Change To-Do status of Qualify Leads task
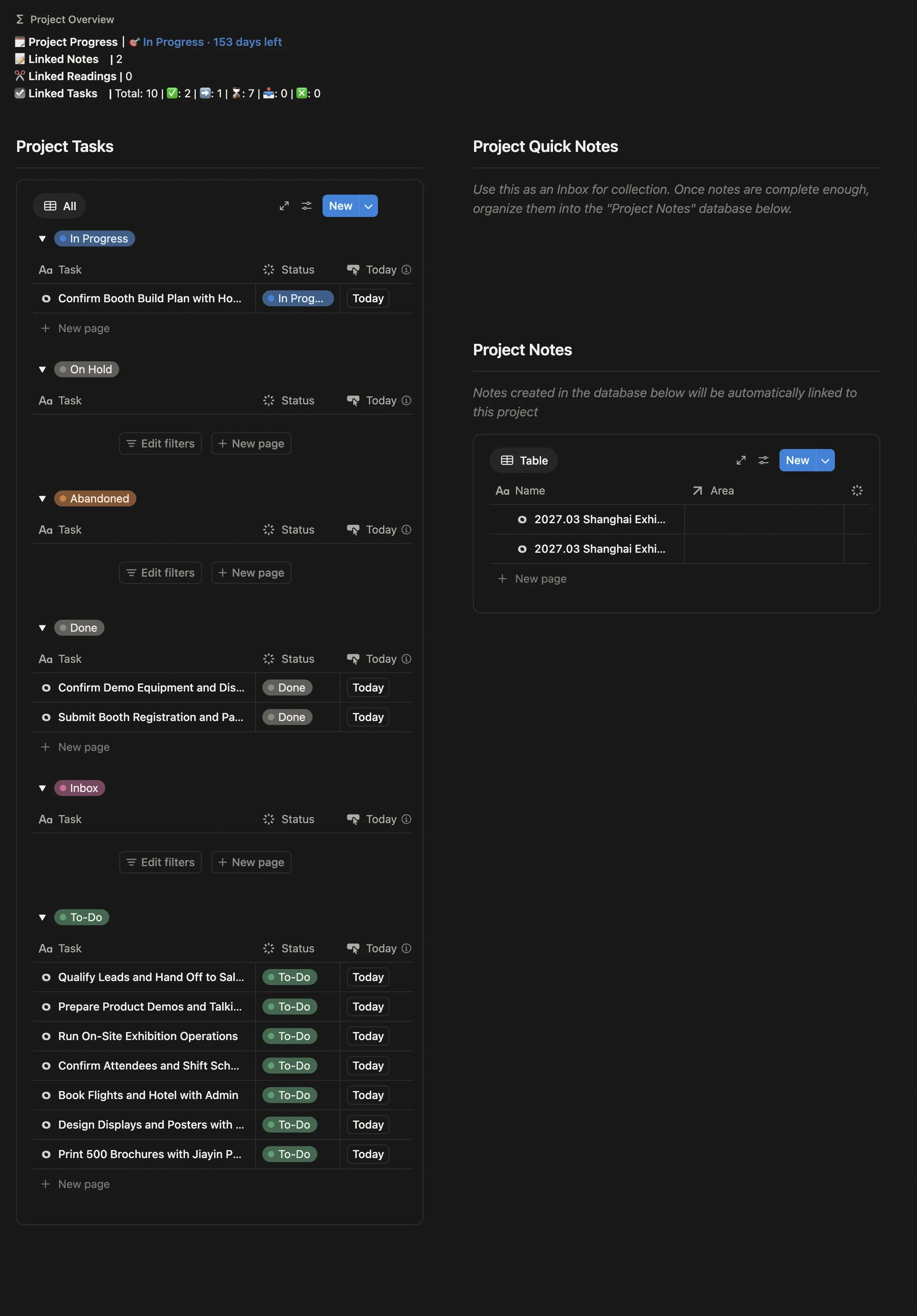 [x=290, y=977]
